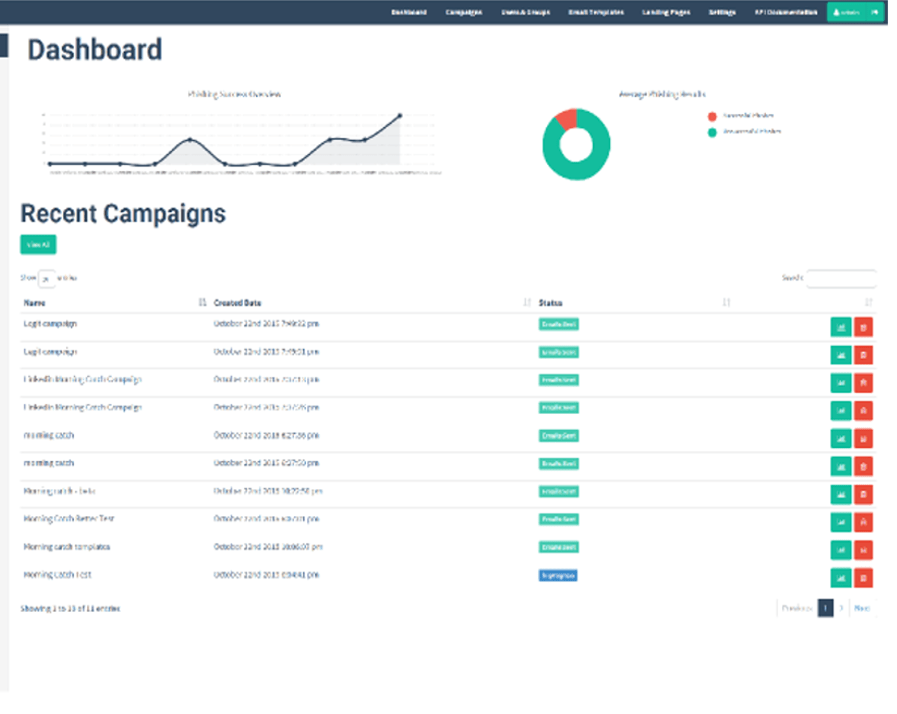Focus the campaigns Search field

841,279
